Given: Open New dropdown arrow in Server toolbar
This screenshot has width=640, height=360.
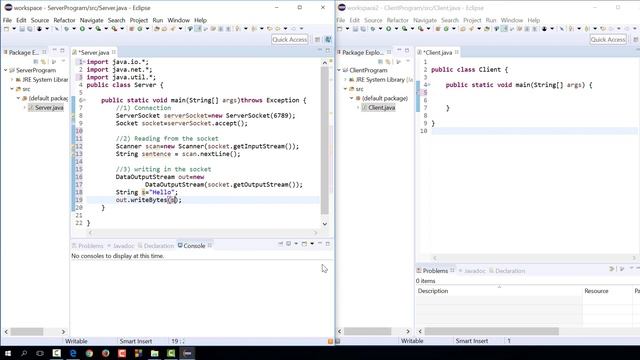Looking at the screenshot, I should coord(14,29).
